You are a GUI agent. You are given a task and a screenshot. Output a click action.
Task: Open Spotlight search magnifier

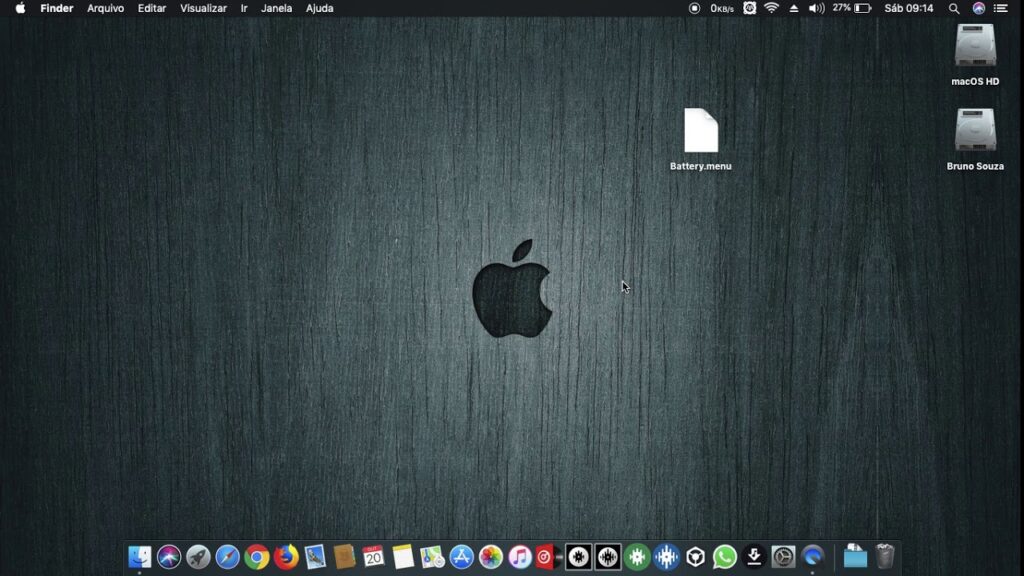[x=954, y=8]
